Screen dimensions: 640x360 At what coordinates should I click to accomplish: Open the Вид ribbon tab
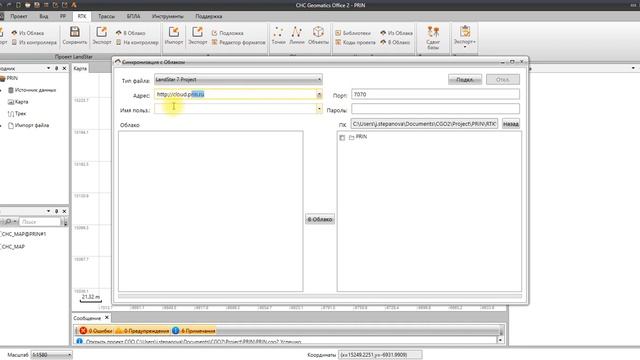click(44, 16)
